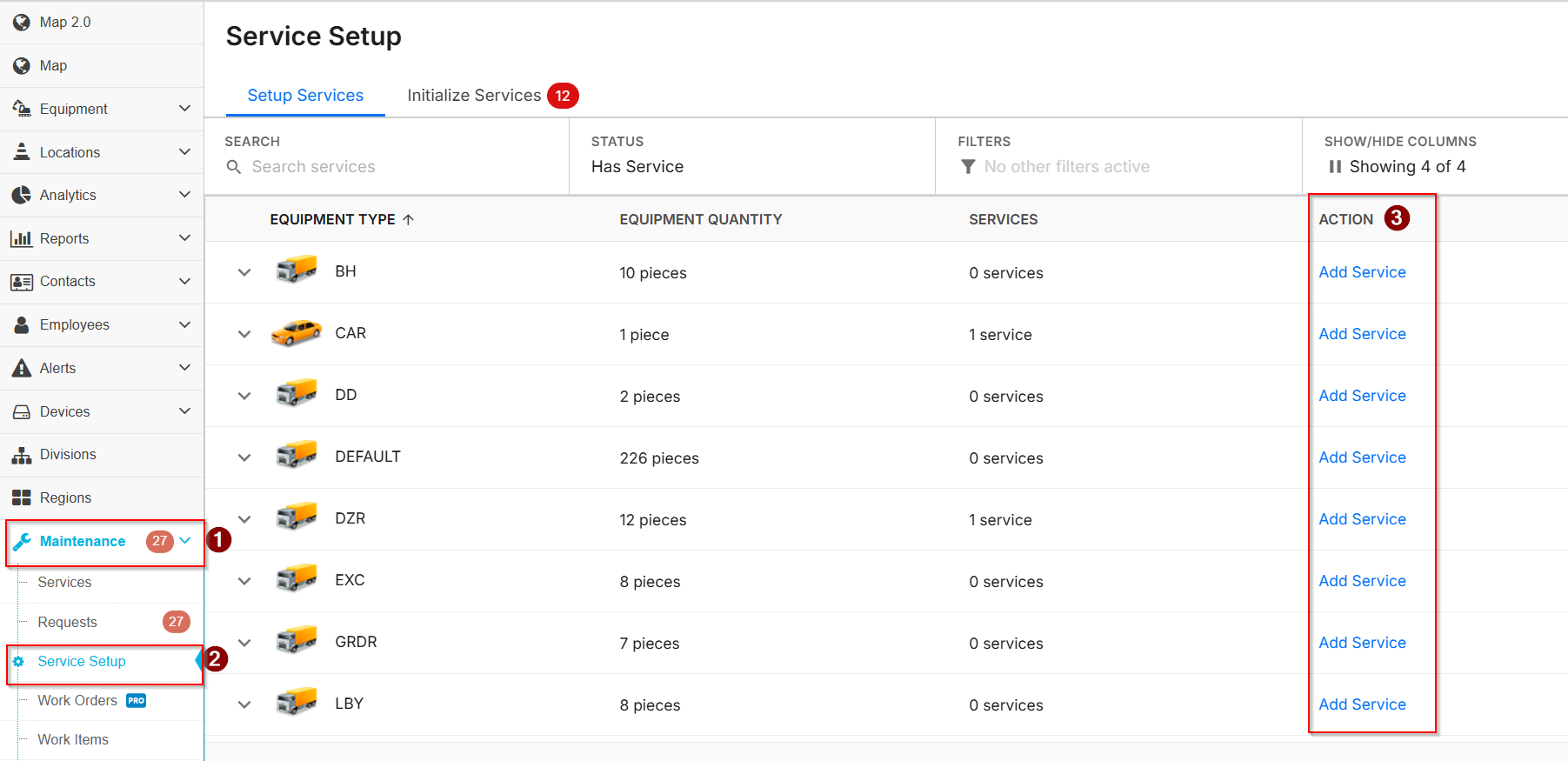
Task: Click the Devices sidebar icon
Action: [x=22, y=411]
